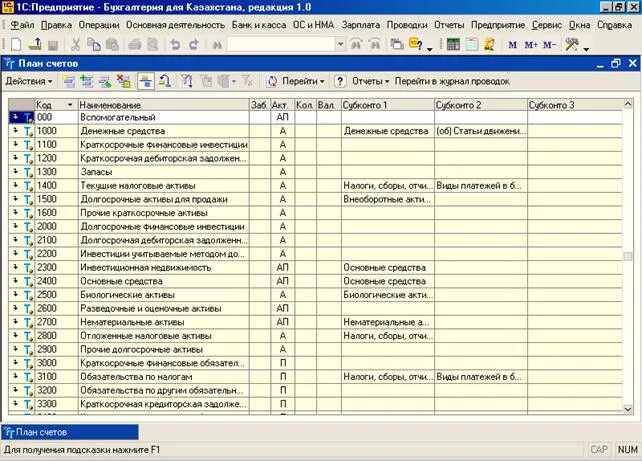Click the Cut scissors icon
Screen dimensions: 642x461
coord(75,44)
